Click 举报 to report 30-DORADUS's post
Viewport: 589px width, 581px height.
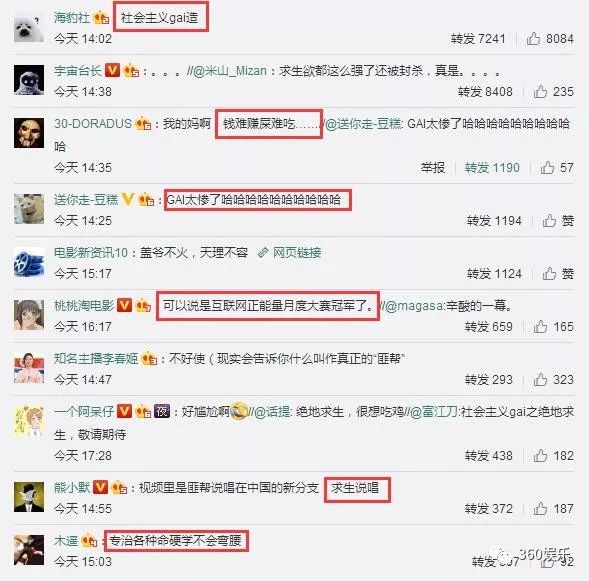pos(433,168)
